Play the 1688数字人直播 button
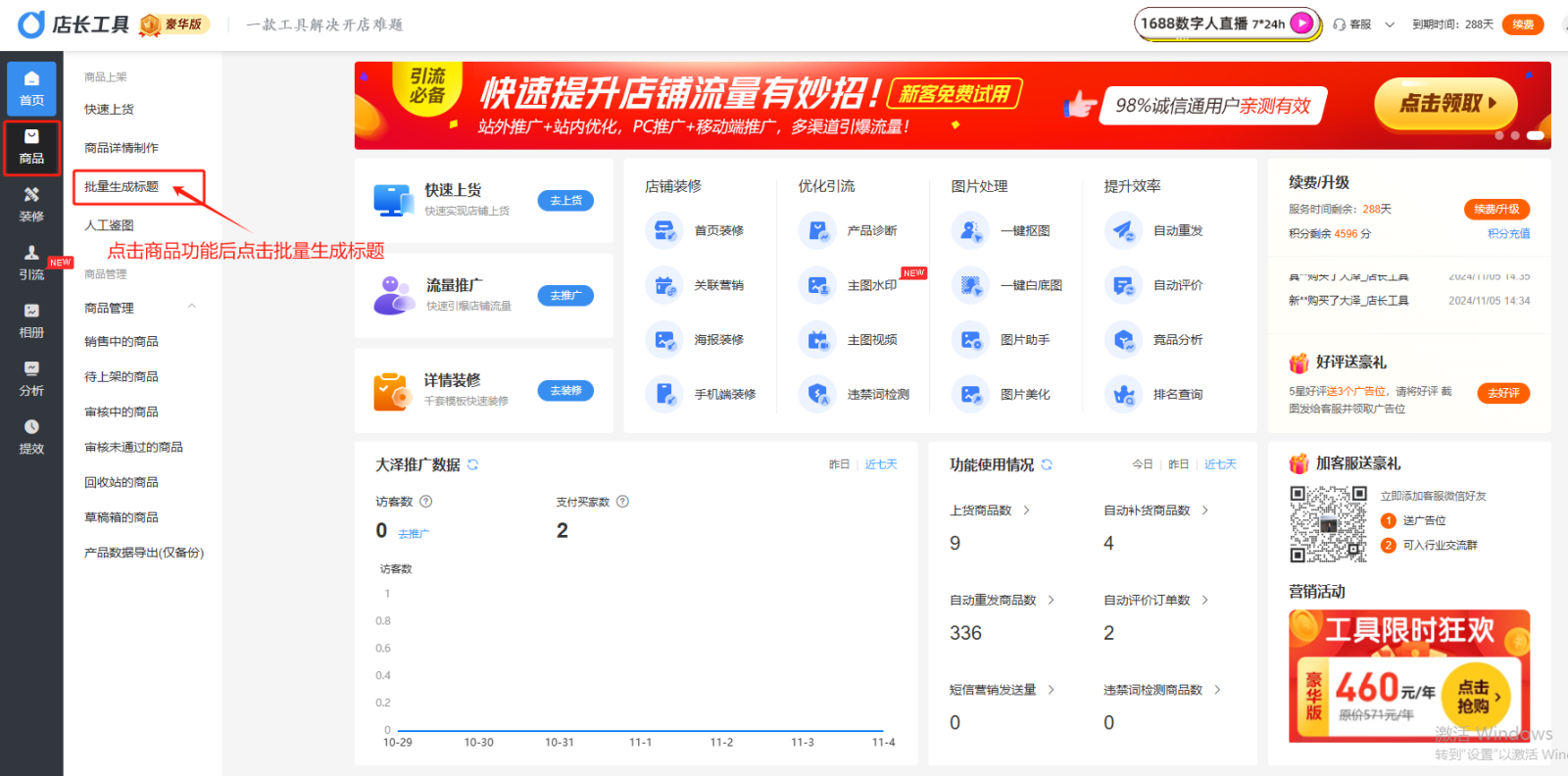Viewport: 1568px width, 776px height. click(x=1301, y=23)
